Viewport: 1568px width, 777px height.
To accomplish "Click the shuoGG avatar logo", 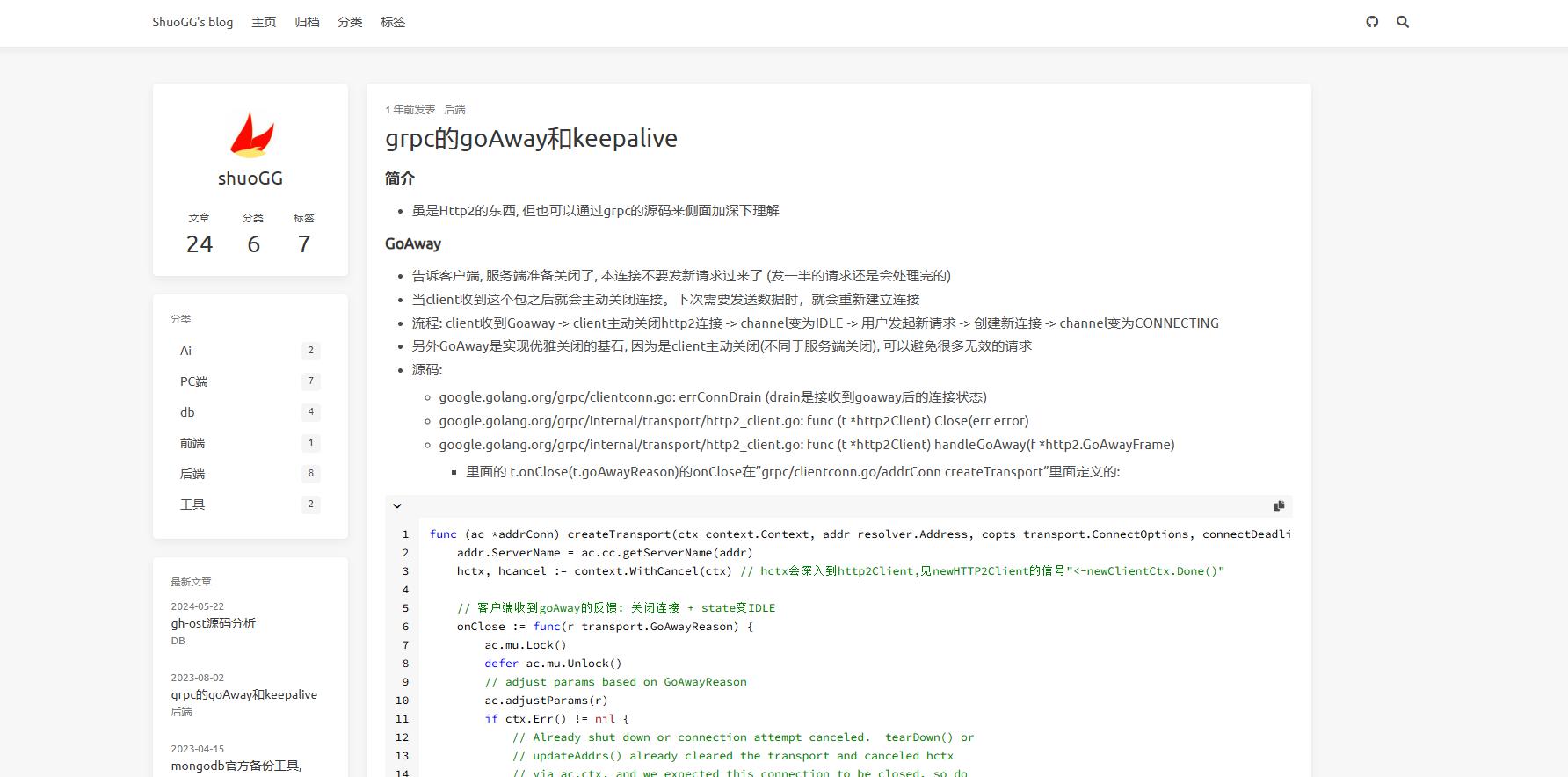I will 251,134.
